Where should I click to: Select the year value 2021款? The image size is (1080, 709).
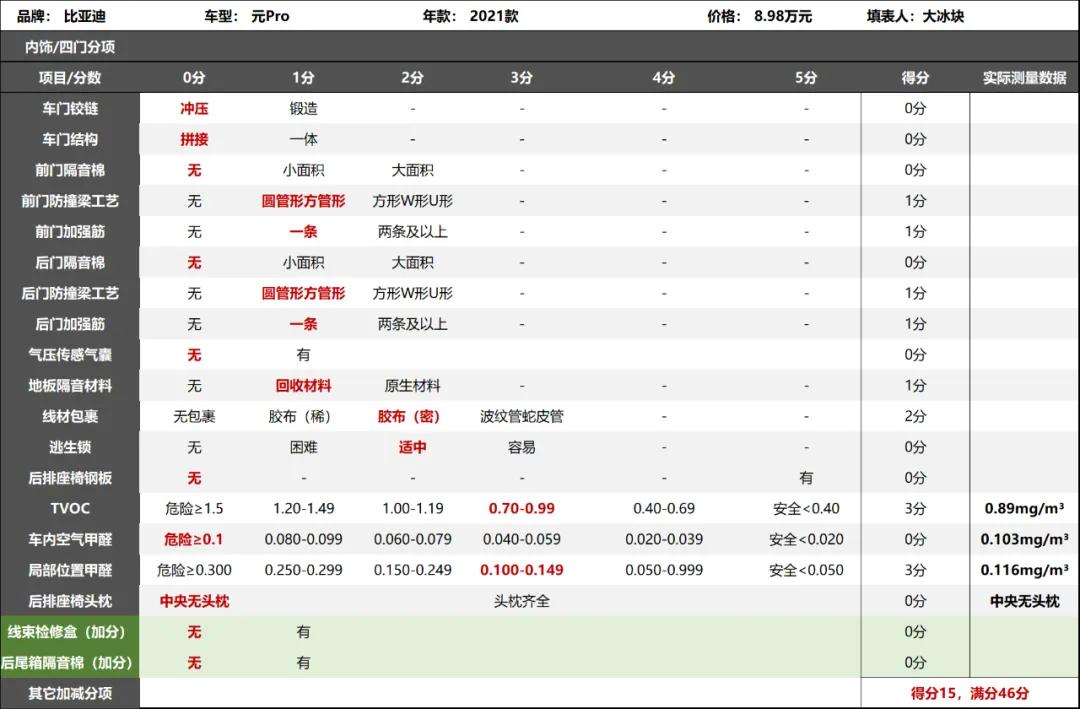(x=494, y=15)
